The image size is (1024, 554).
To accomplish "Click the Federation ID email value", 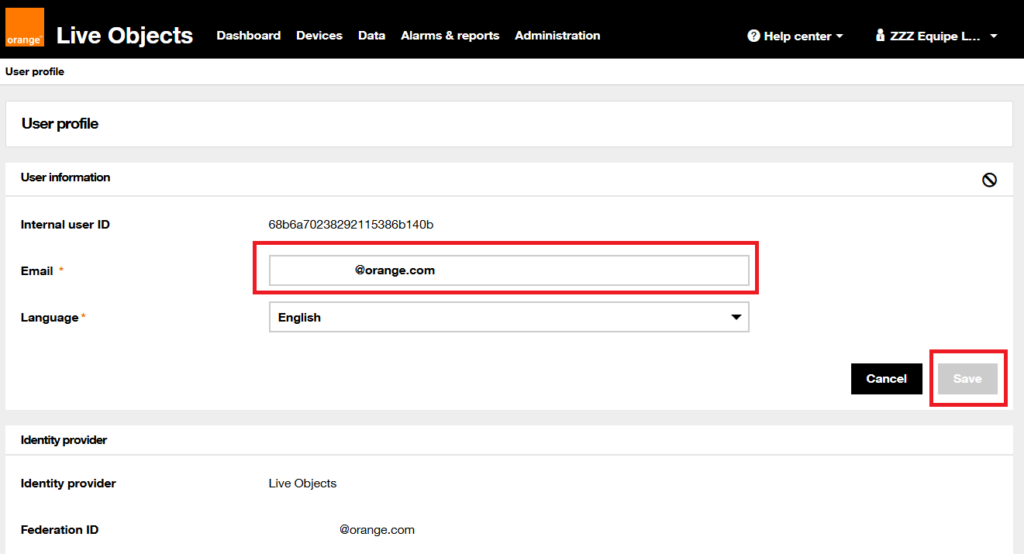I will [376, 530].
